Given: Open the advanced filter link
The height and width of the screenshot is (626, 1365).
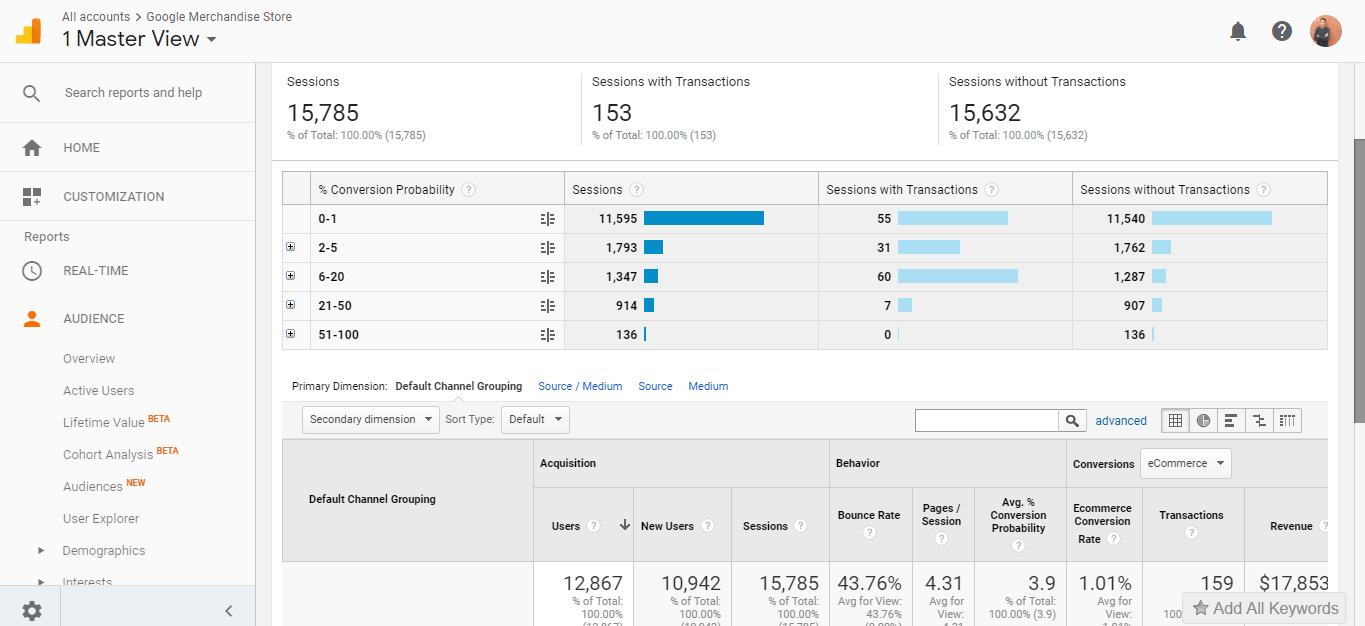Looking at the screenshot, I should coord(1120,420).
